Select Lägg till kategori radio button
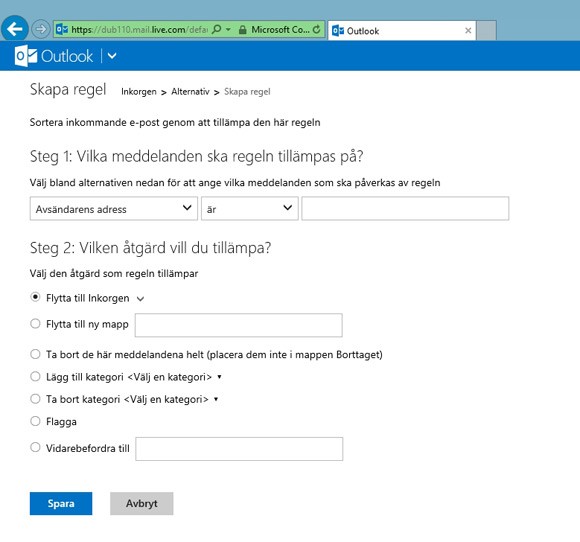This screenshot has width=580, height=542. coord(35,377)
